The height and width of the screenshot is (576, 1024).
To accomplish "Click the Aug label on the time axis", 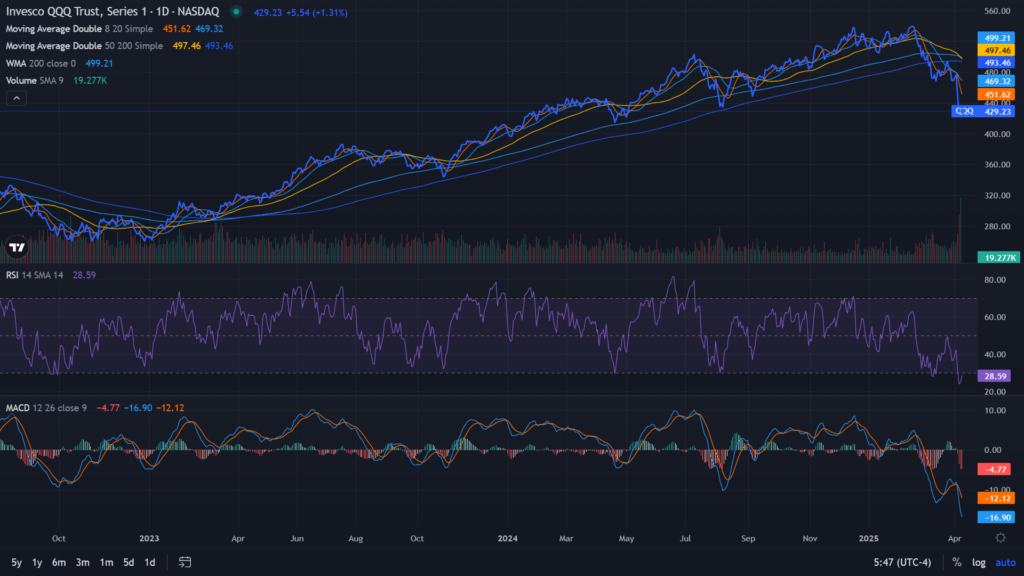I will pyautogui.click(x=355, y=538).
